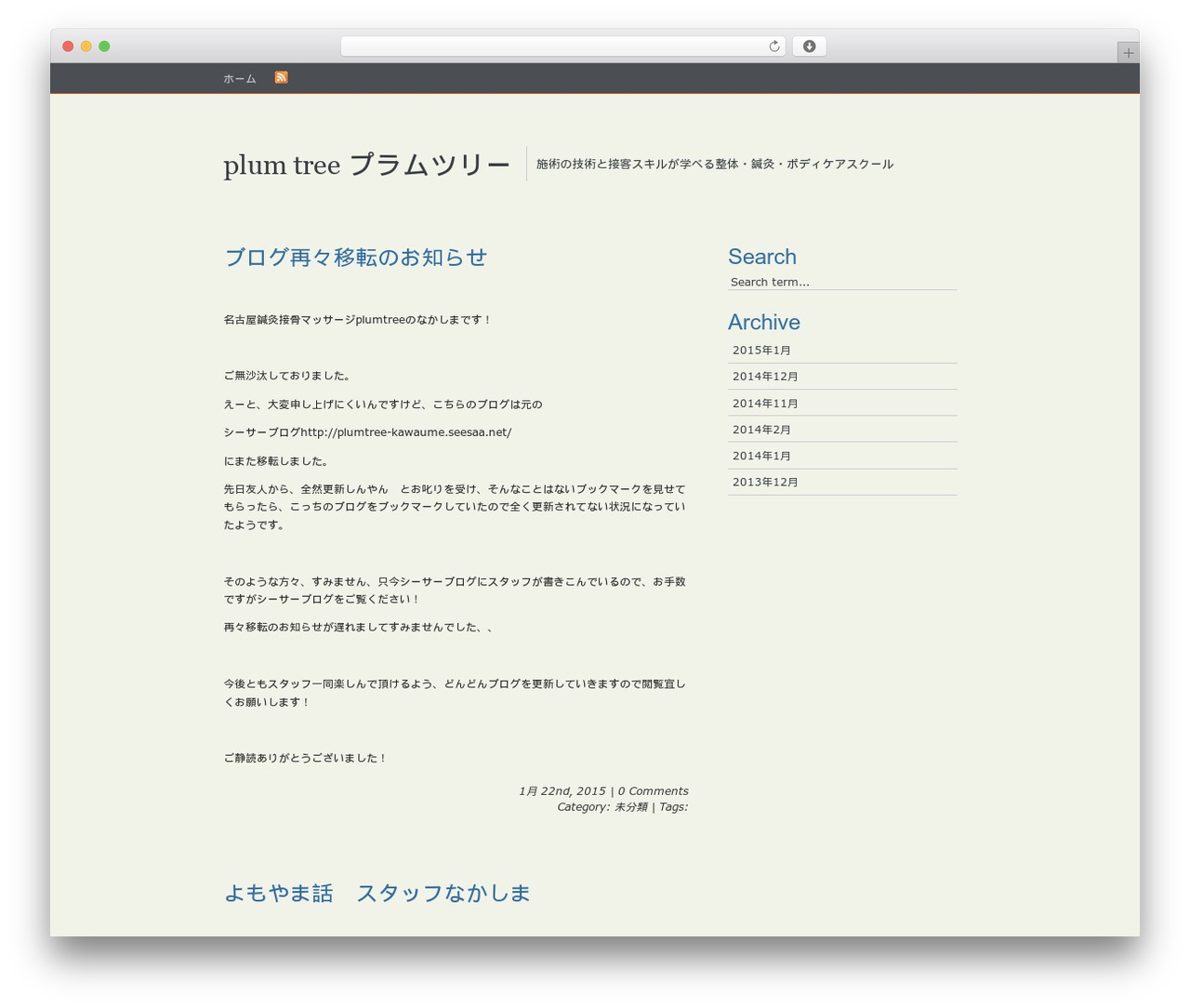Click the tagline 施術の技術と接客スキルが学べる整体・鍼灸・ボディケアスクール
Screen dimensions: 1190x1008
coord(715,164)
